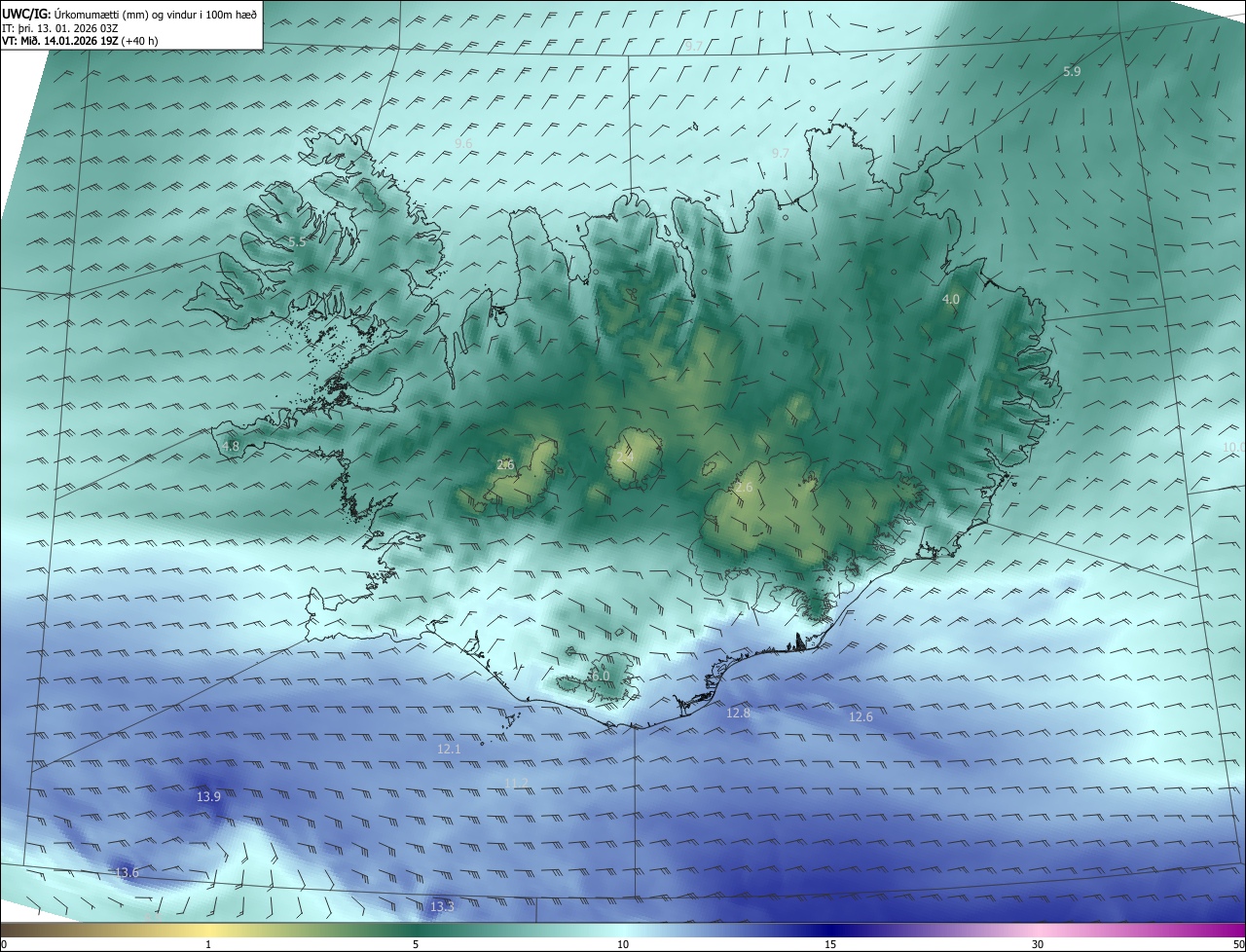Click the 5.5 value label in the Westfjords

pos(296,241)
